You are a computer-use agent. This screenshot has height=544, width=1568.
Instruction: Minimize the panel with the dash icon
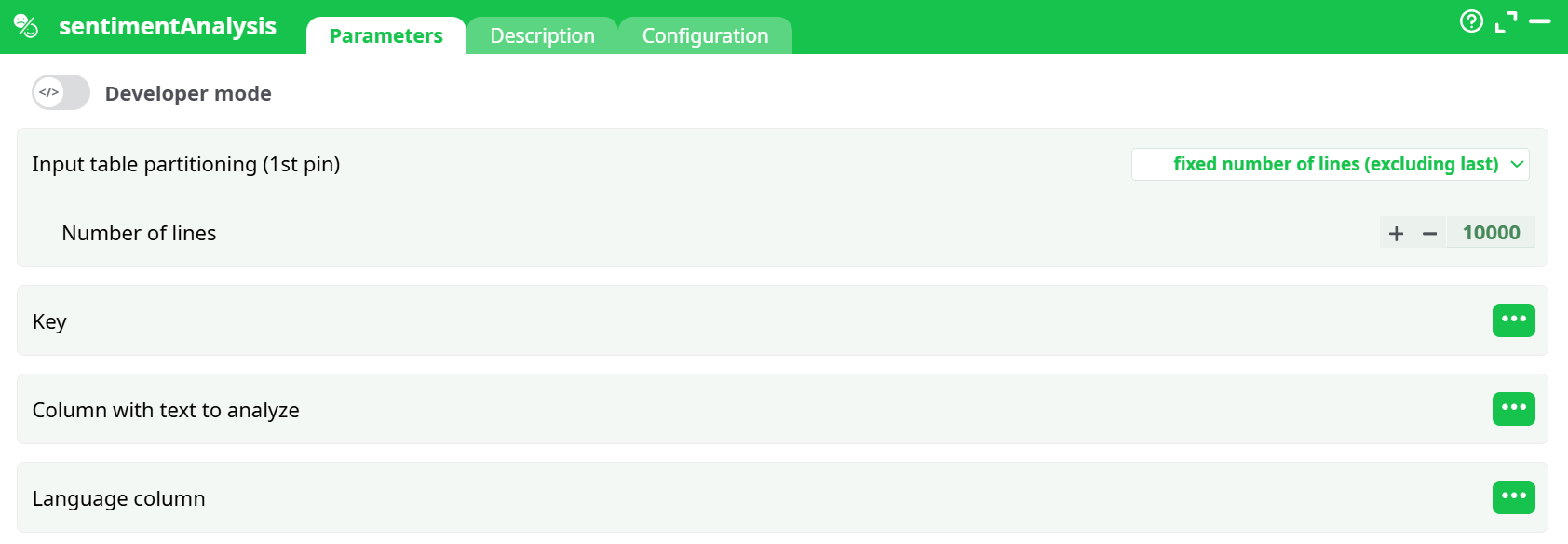click(x=1540, y=21)
